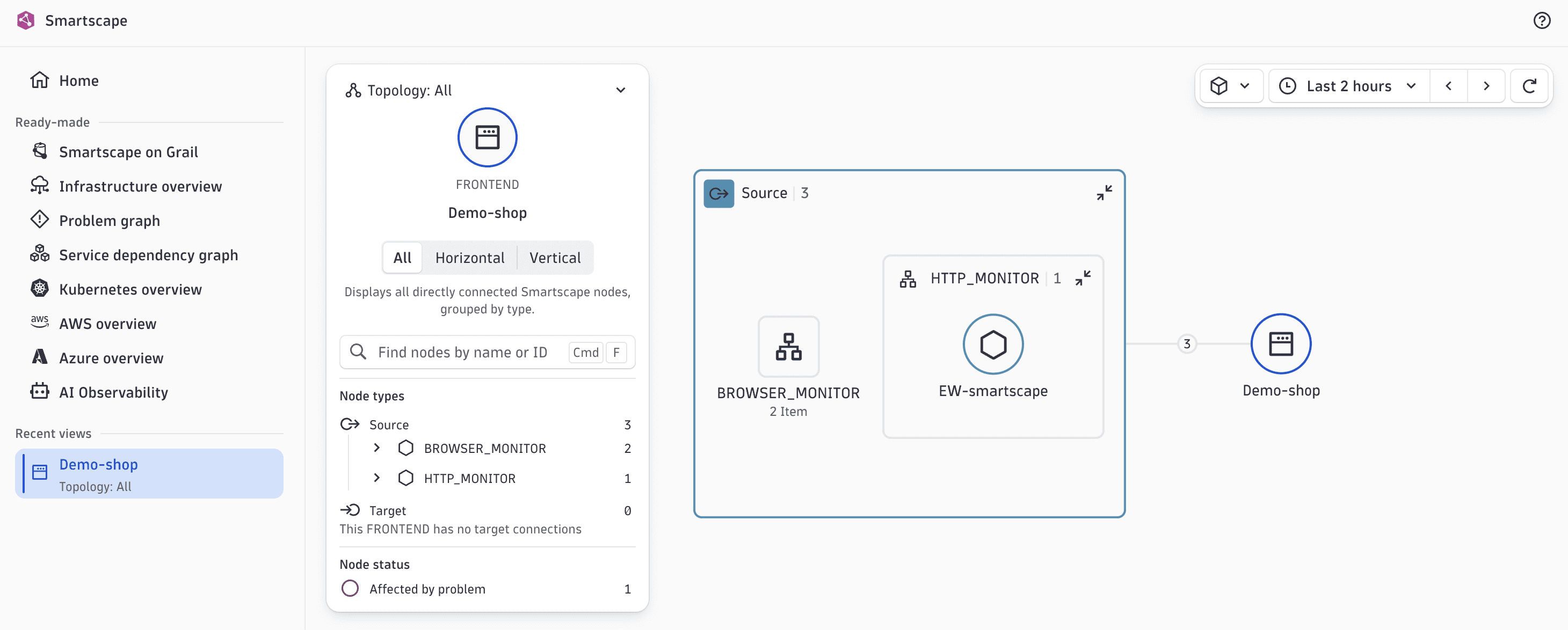
Task: Click the BROWSER_MONITOR hexagon icon in list
Action: click(405, 448)
